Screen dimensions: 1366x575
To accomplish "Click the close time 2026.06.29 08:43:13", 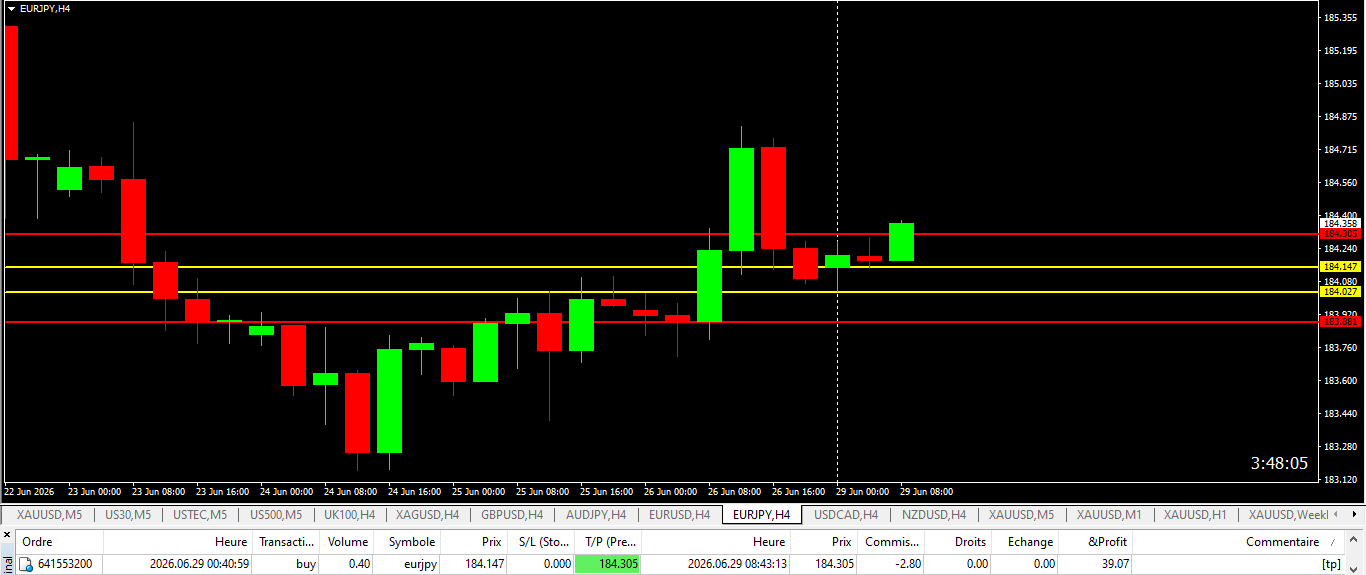I will point(736,564).
